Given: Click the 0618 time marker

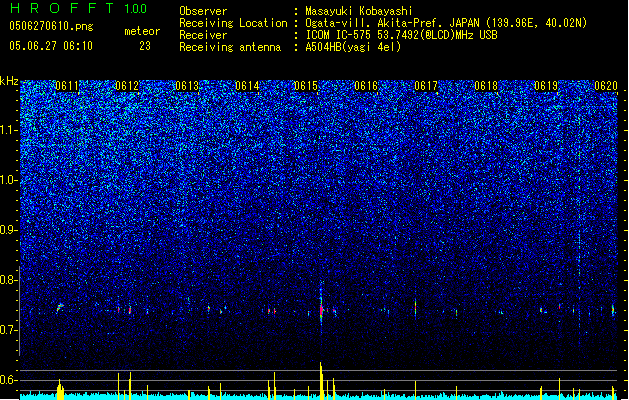Looking at the screenshot, I should [486, 86].
